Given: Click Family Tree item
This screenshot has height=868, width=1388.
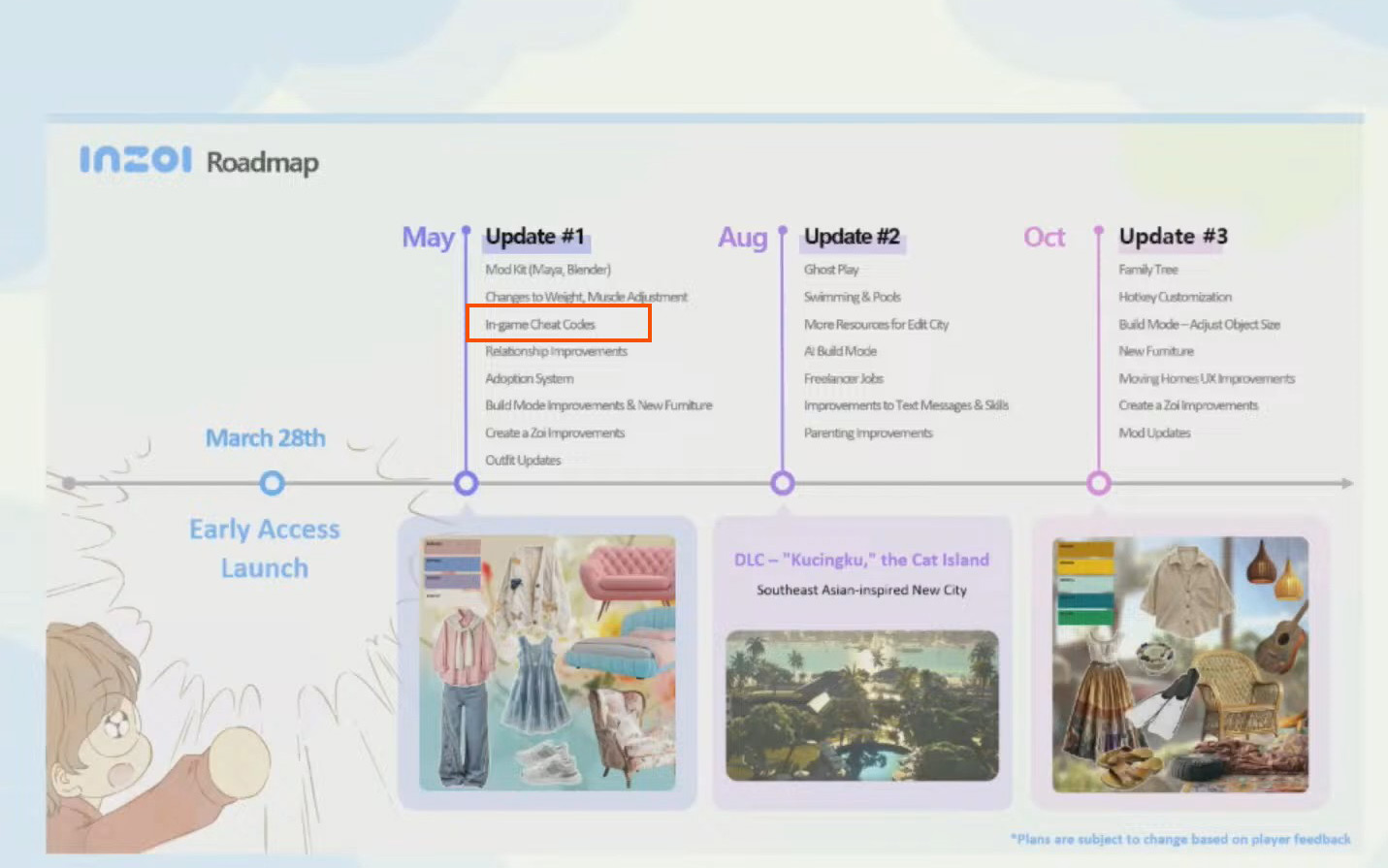Looking at the screenshot, I should [x=1148, y=270].
